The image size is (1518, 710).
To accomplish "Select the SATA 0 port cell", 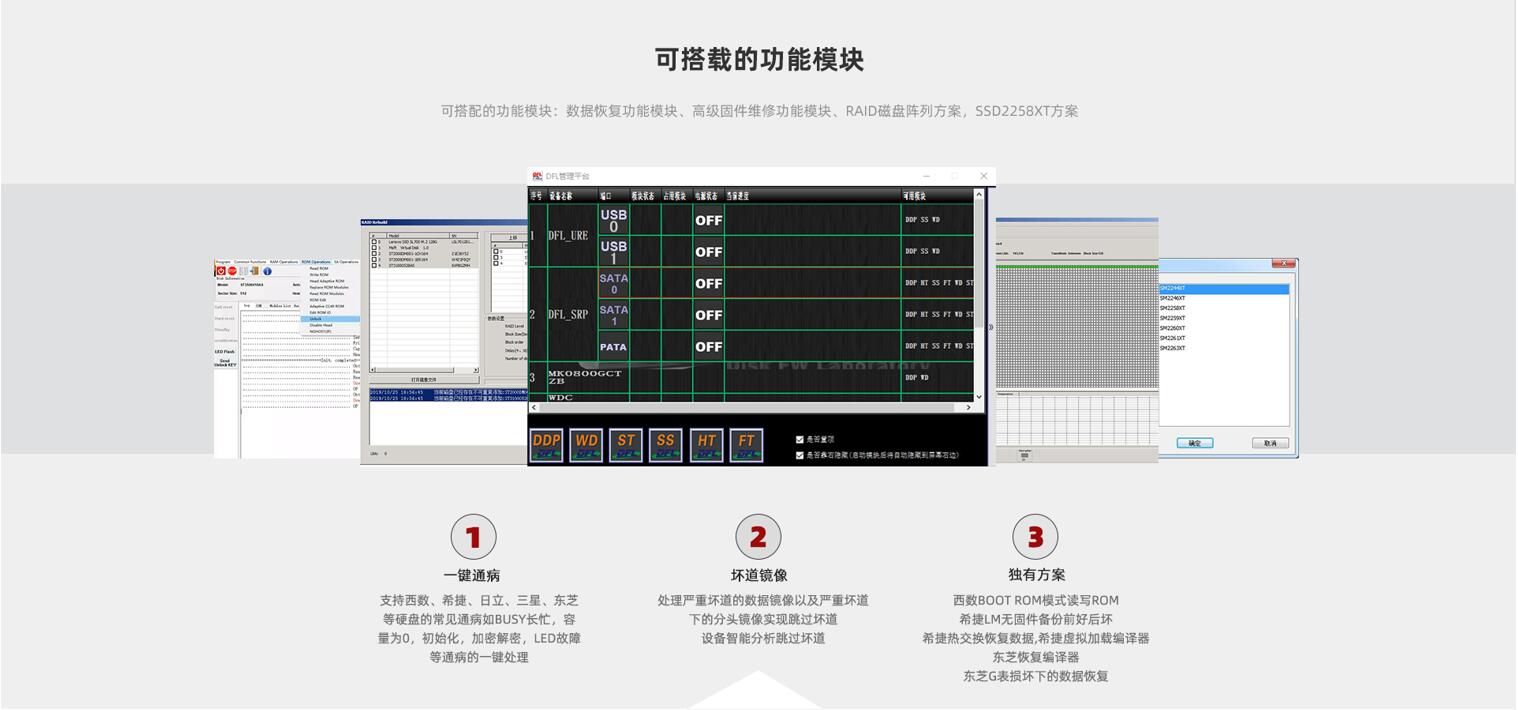I will (x=613, y=284).
